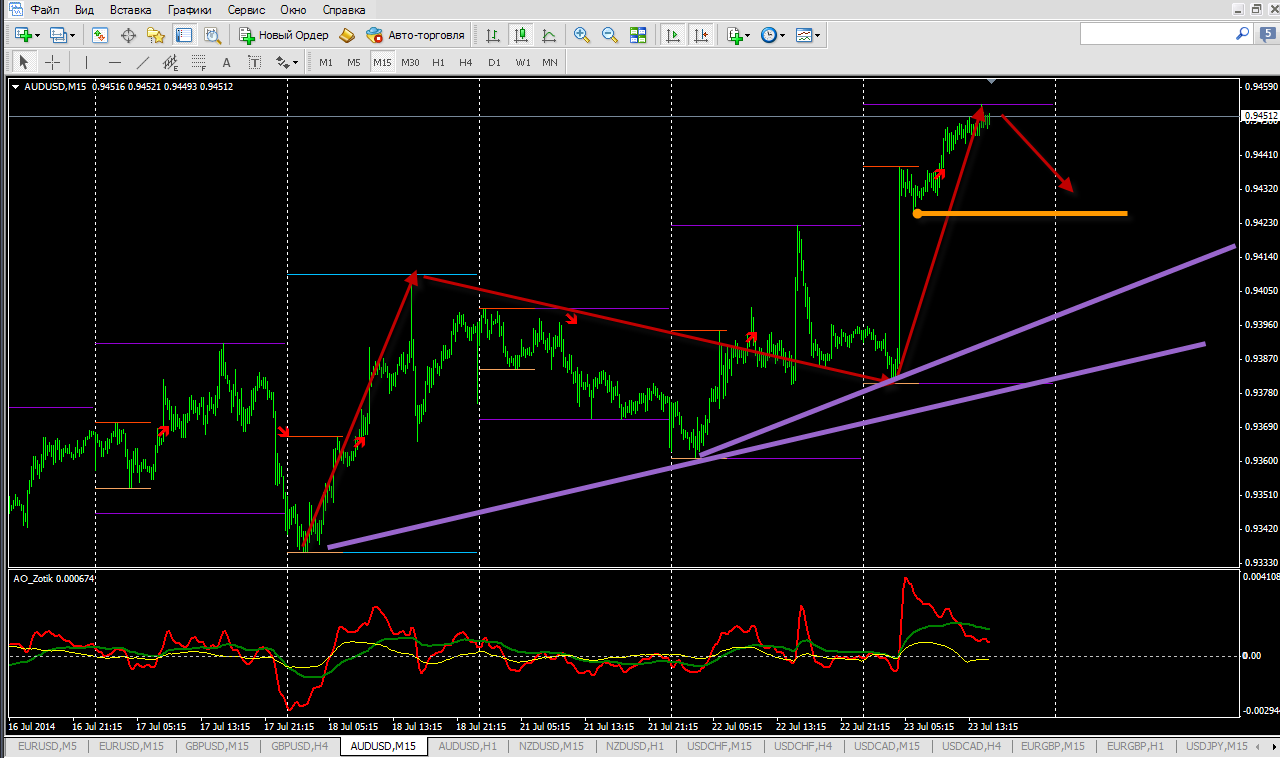Toggle chart auto-scroll
The image size is (1280, 758).
673,35
